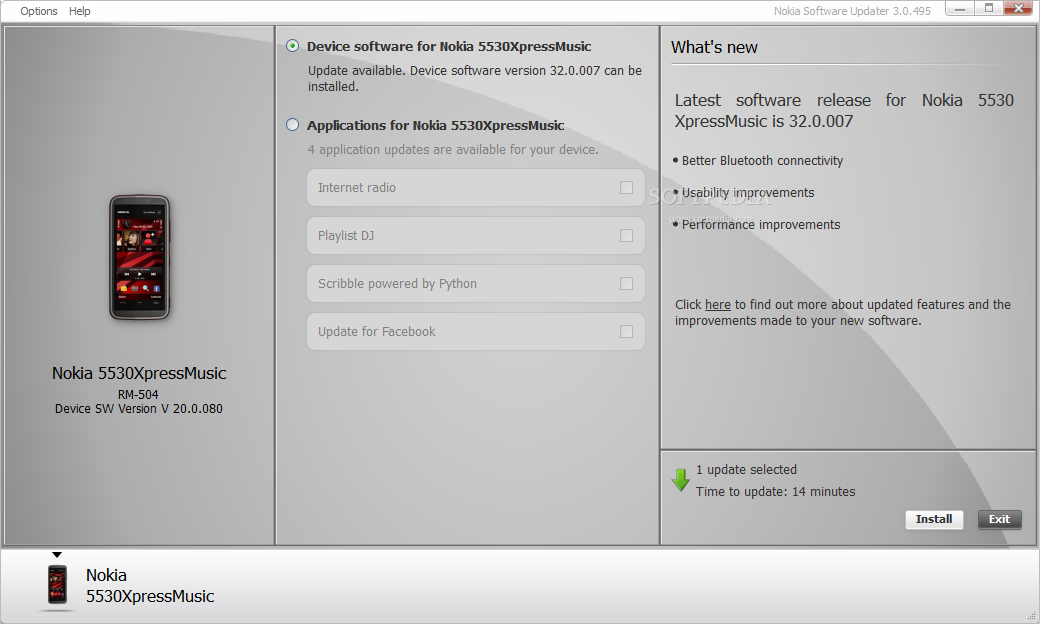Click the 'Nokia 5530XpressMusic' device bar label

pyautogui.click(x=150, y=585)
